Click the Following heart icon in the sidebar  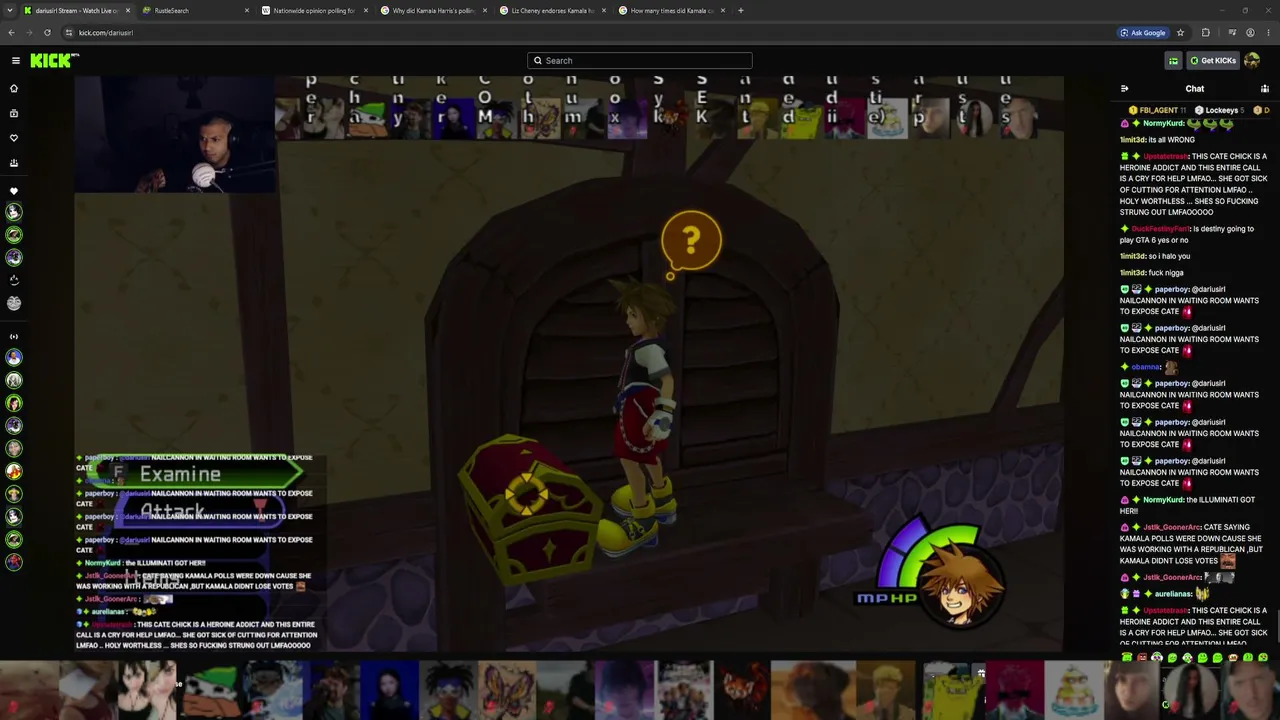coord(14,138)
